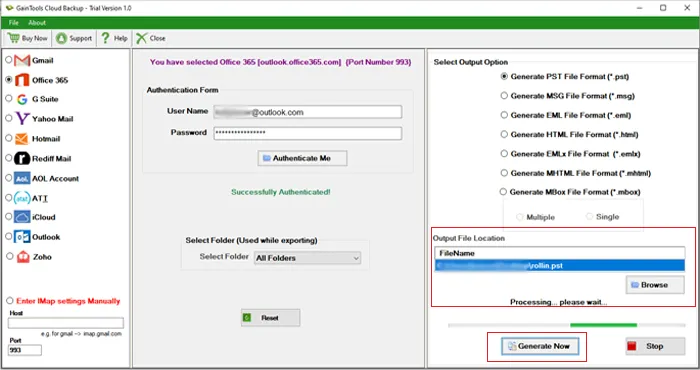Image resolution: width=700 pixels, height=370 pixels.
Task: Click the Outlook logo icon
Action: [x=22, y=237]
